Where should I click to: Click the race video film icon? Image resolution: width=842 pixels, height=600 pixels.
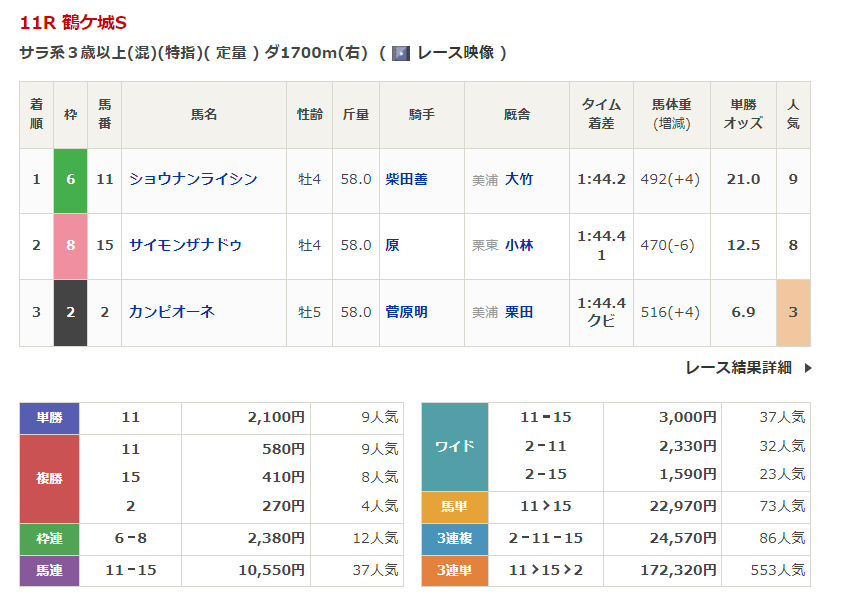[x=400, y=53]
